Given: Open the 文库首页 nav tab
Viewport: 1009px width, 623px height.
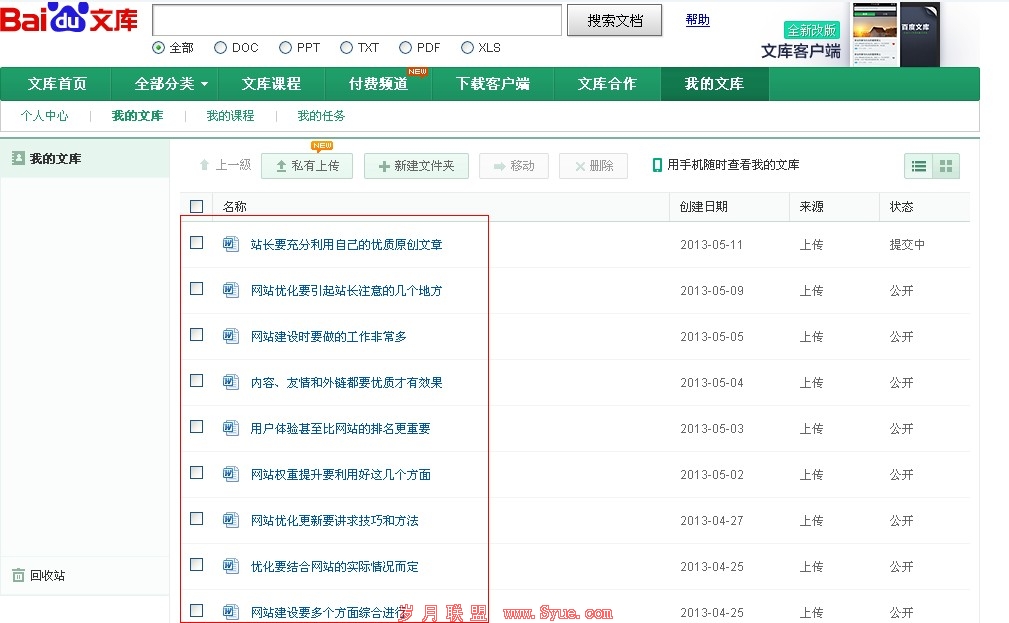Looking at the screenshot, I should coord(57,84).
